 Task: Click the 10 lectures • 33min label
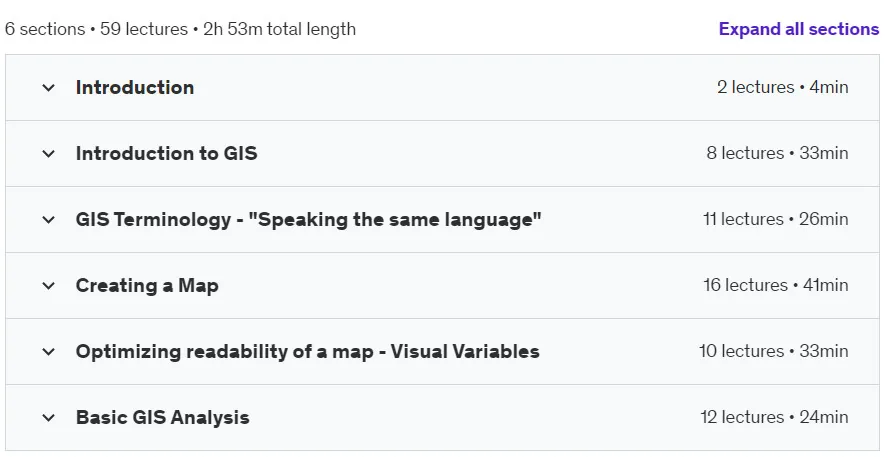click(x=773, y=351)
